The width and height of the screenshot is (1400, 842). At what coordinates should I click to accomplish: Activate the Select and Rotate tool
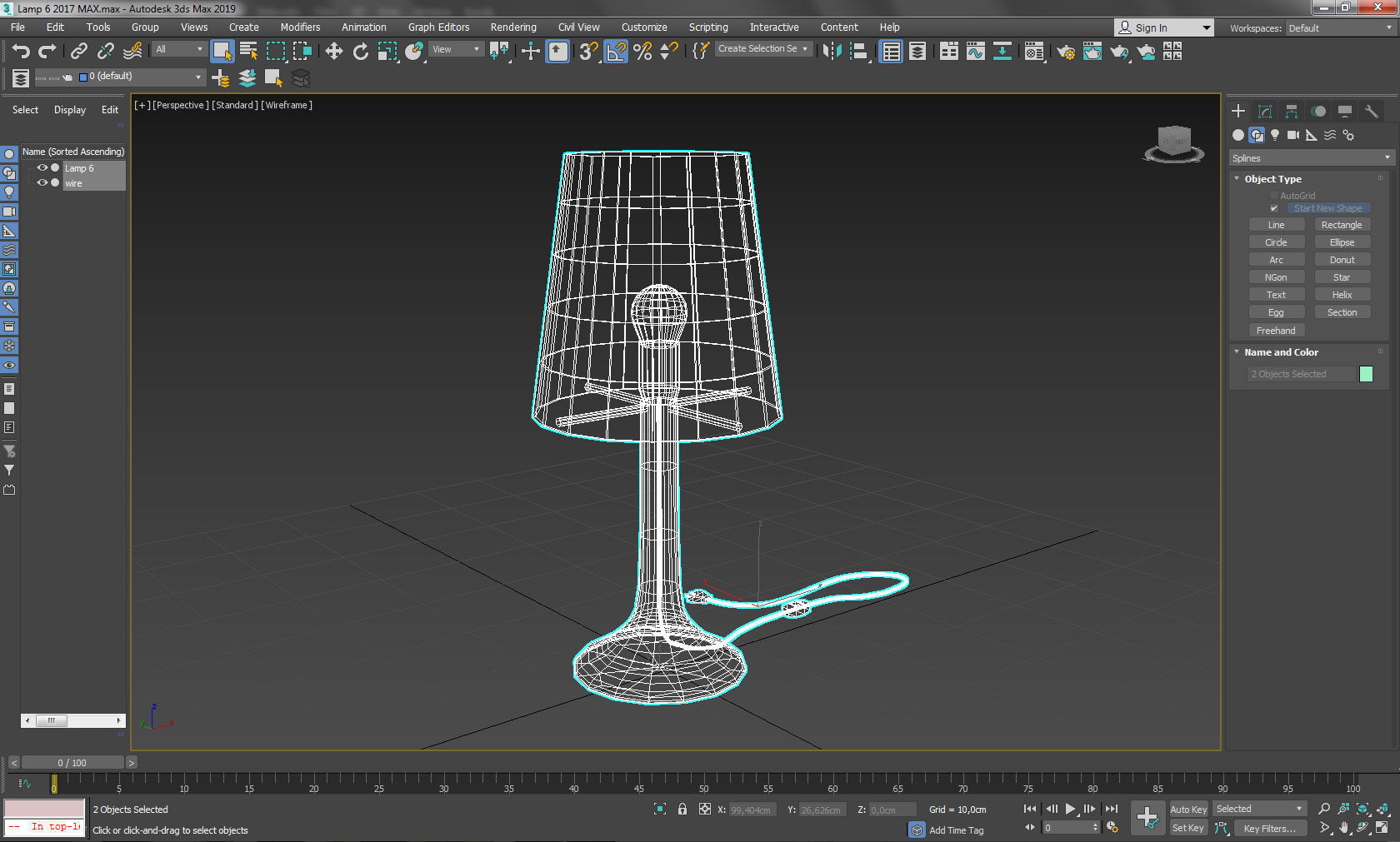pos(360,51)
